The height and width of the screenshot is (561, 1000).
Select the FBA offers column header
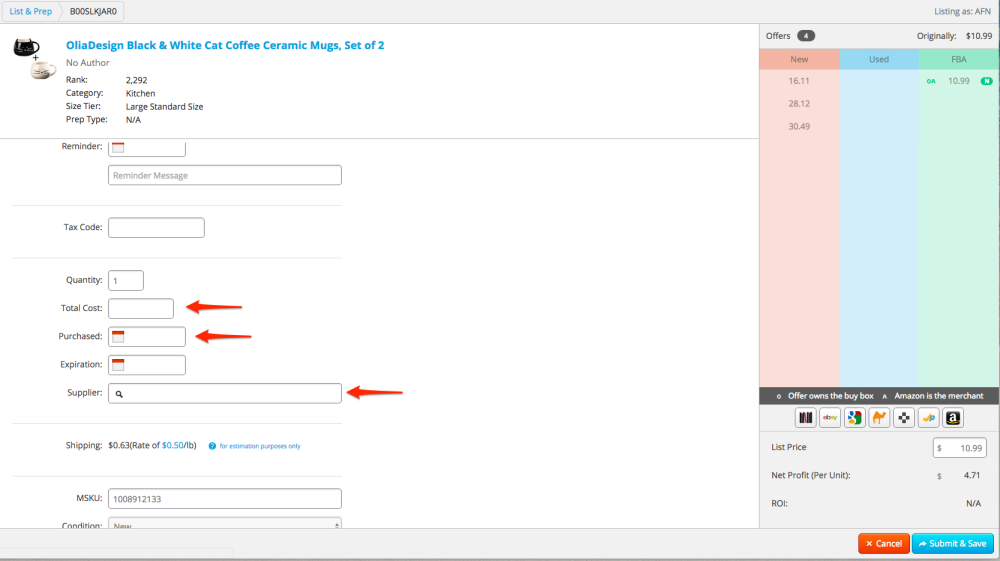[959, 59]
